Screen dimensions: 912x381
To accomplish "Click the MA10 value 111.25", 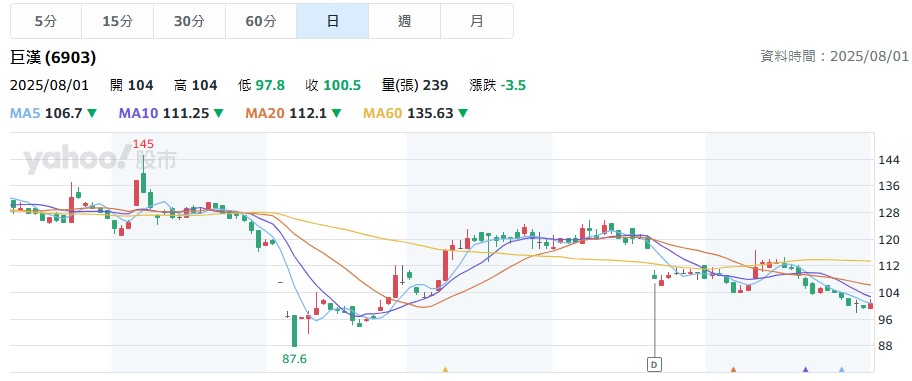I will tap(186, 113).
